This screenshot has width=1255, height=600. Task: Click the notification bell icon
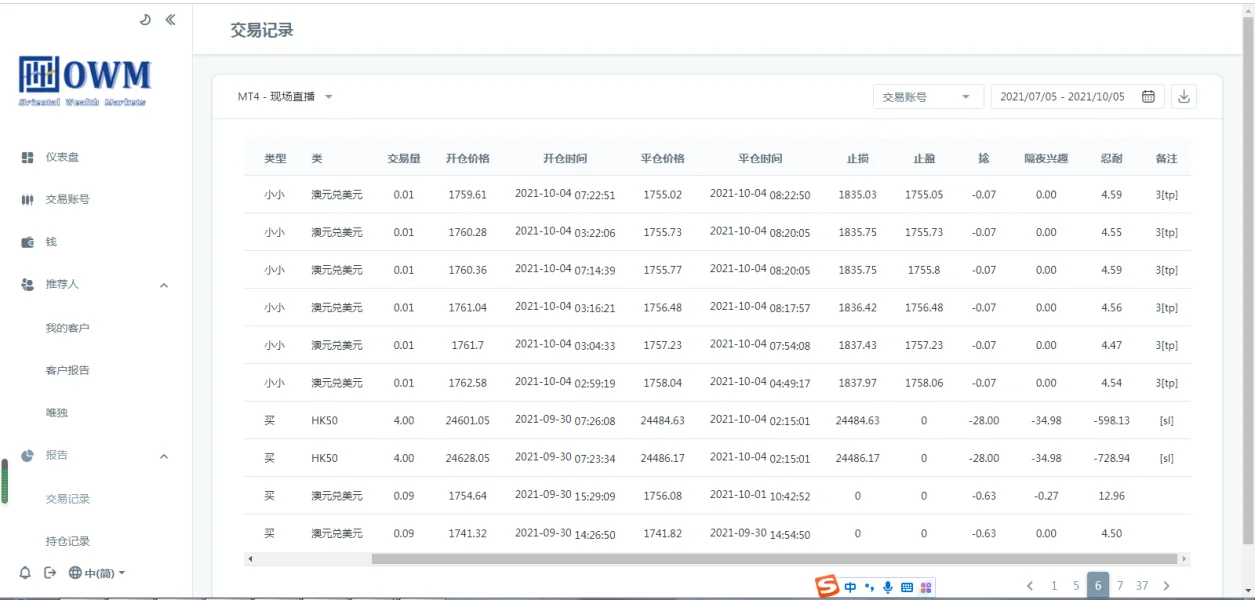(x=25, y=573)
